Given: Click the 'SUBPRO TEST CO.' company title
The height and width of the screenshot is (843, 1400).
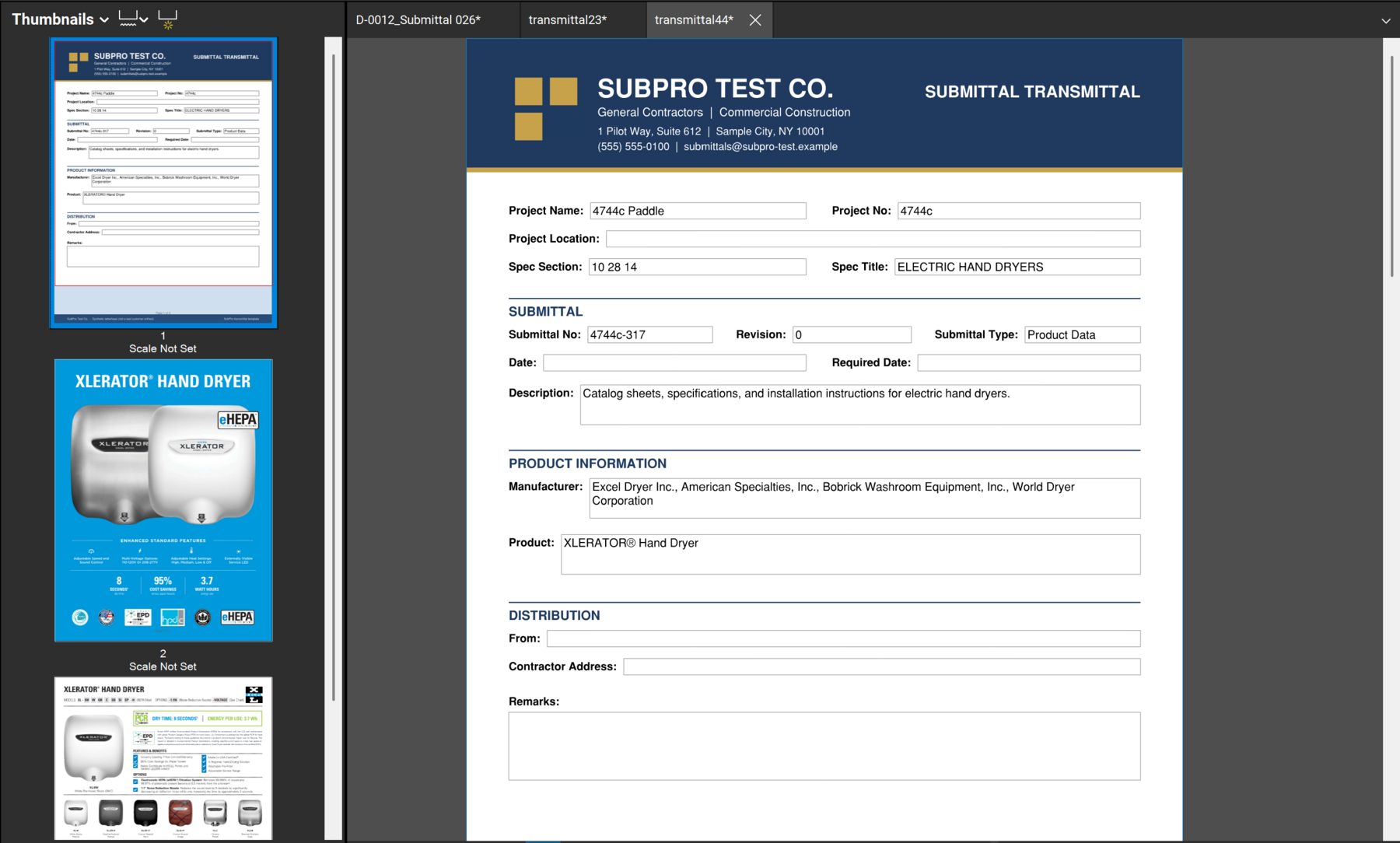Looking at the screenshot, I should [x=715, y=88].
